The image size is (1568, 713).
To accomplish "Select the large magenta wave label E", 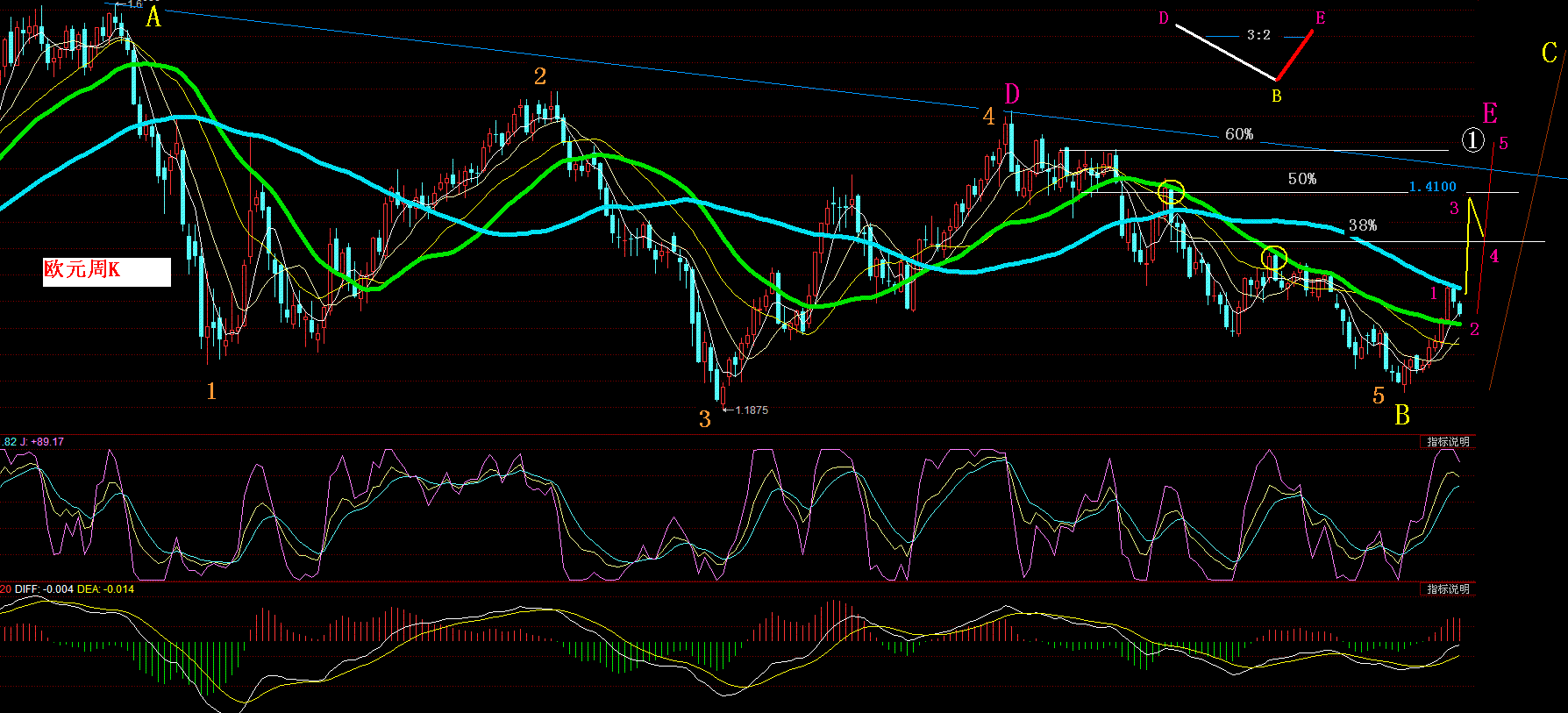I will coord(1490,113).
